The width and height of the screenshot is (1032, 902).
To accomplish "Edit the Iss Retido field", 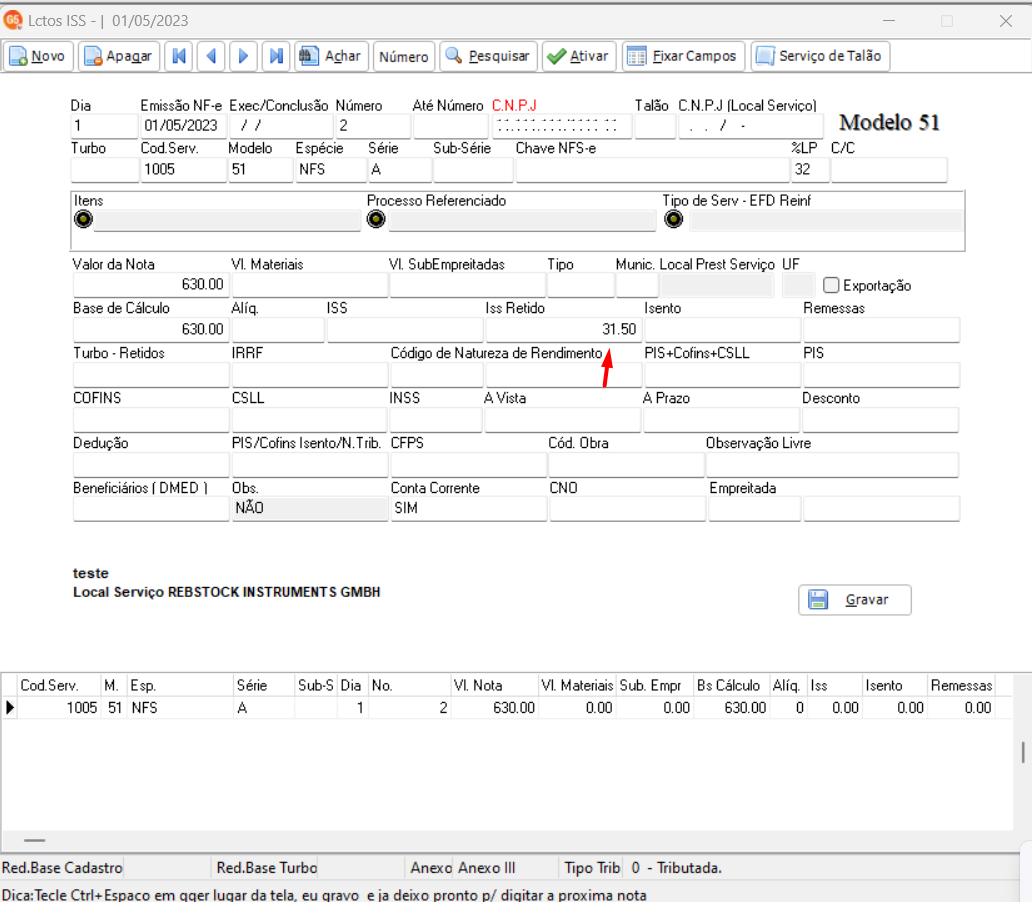I will point(563,329).
